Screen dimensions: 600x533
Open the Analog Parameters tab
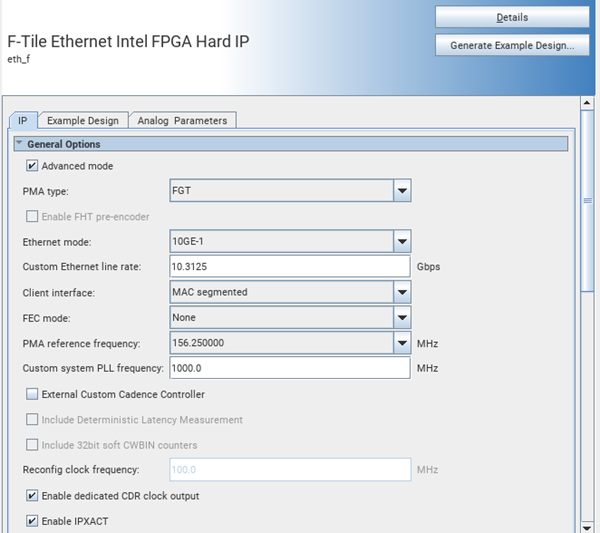pos(182,121)
